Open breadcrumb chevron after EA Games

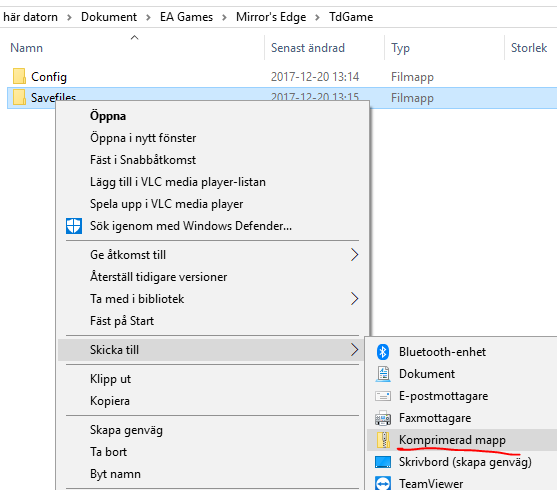[224, 17]
